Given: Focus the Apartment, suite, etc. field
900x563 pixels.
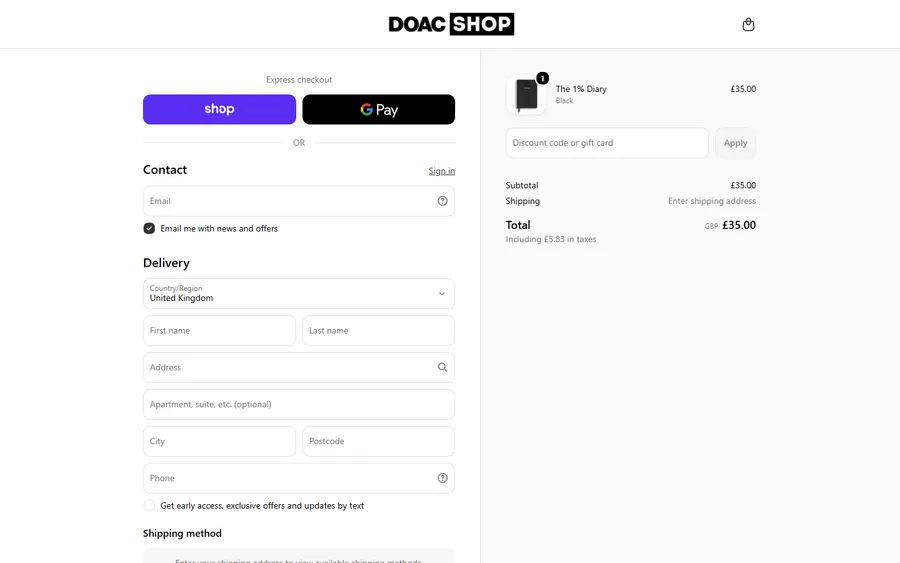Looking at the screenshot, I should tap(298, 405).
